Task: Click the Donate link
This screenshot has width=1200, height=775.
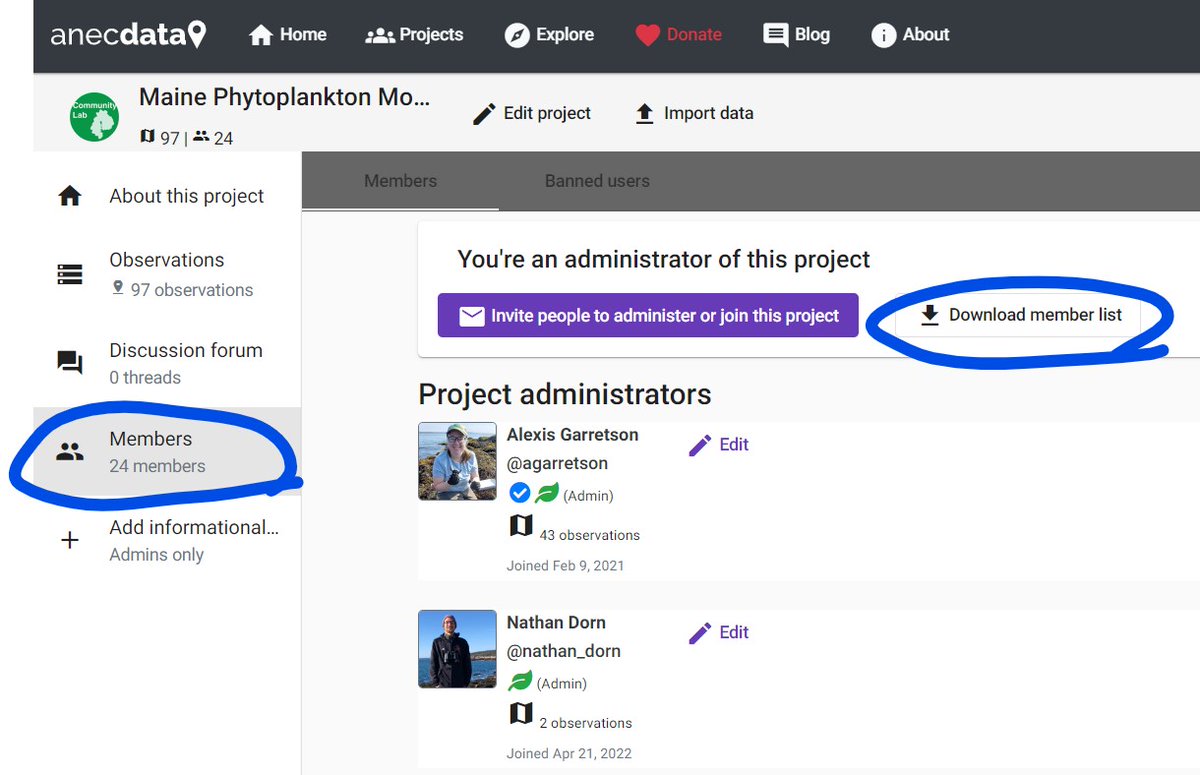Action: (678, 35)
